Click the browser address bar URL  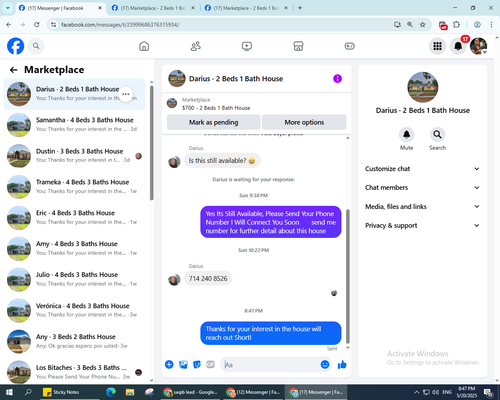(120, 25)
